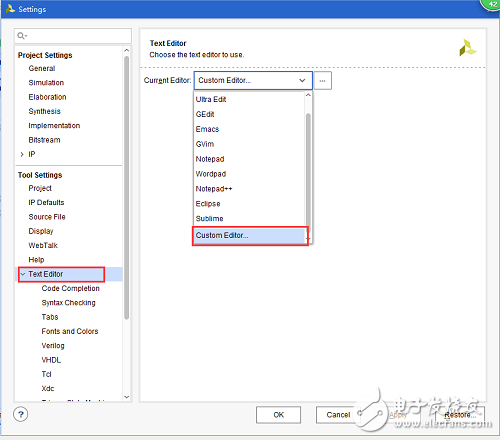Image resolution: width=500 pixels, height=440 pixels.
Task: Select Custom Editor... in the dropdown list
Action: coord(249,235)
